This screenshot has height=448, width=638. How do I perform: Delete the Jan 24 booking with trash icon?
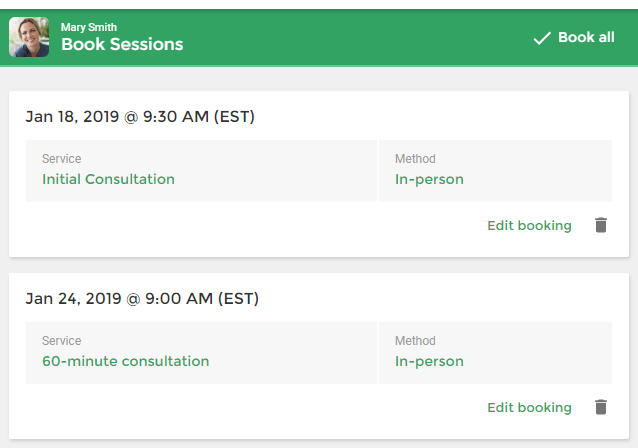601,407
